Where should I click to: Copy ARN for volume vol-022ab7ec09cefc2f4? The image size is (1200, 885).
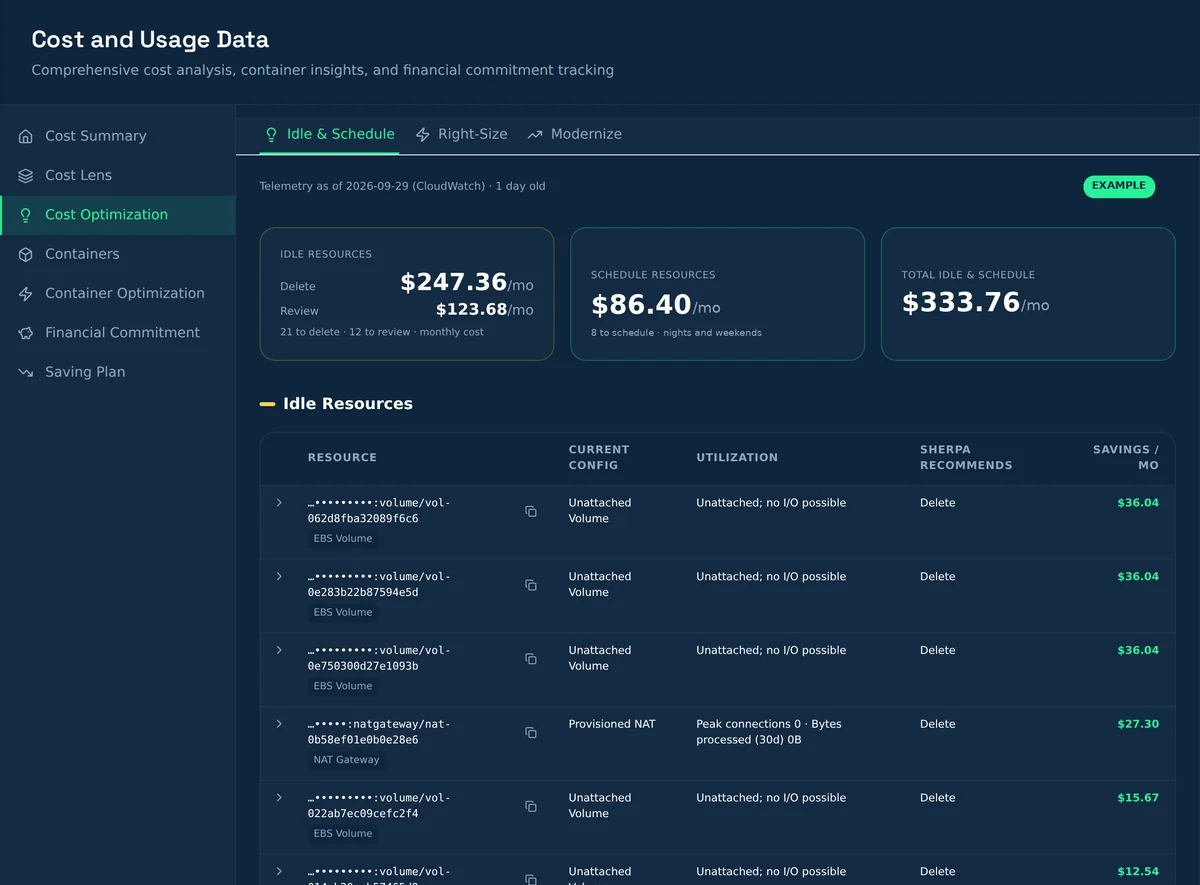[x=531, y=806]
